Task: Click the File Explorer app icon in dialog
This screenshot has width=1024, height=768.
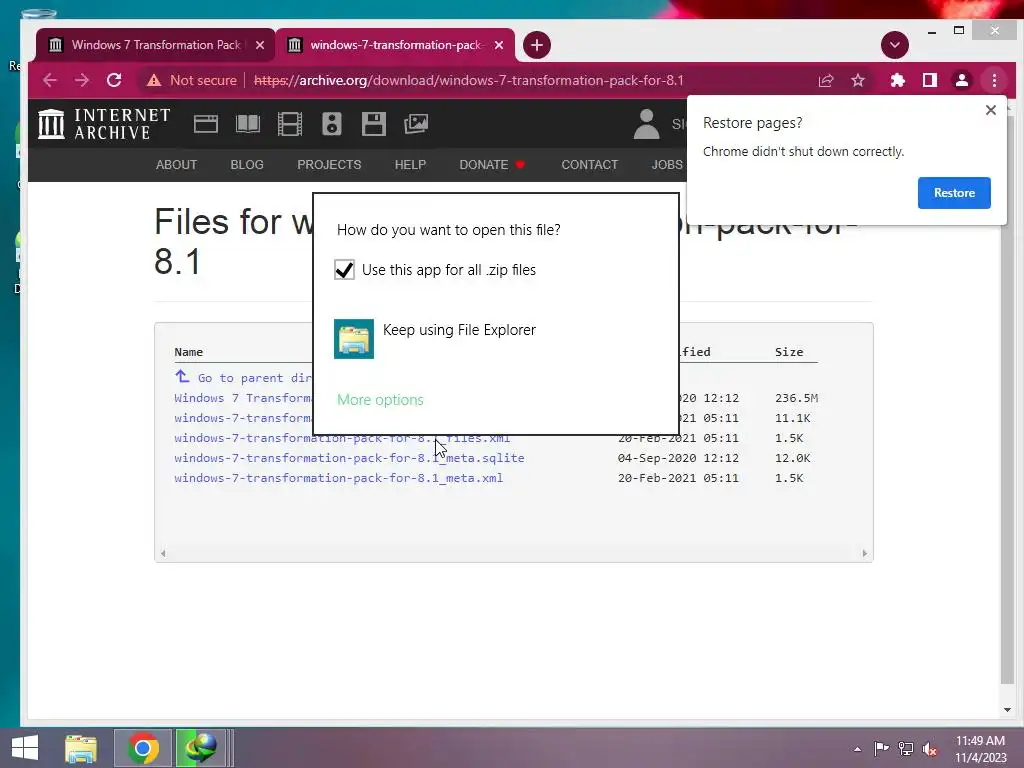Action: (354, 339)
